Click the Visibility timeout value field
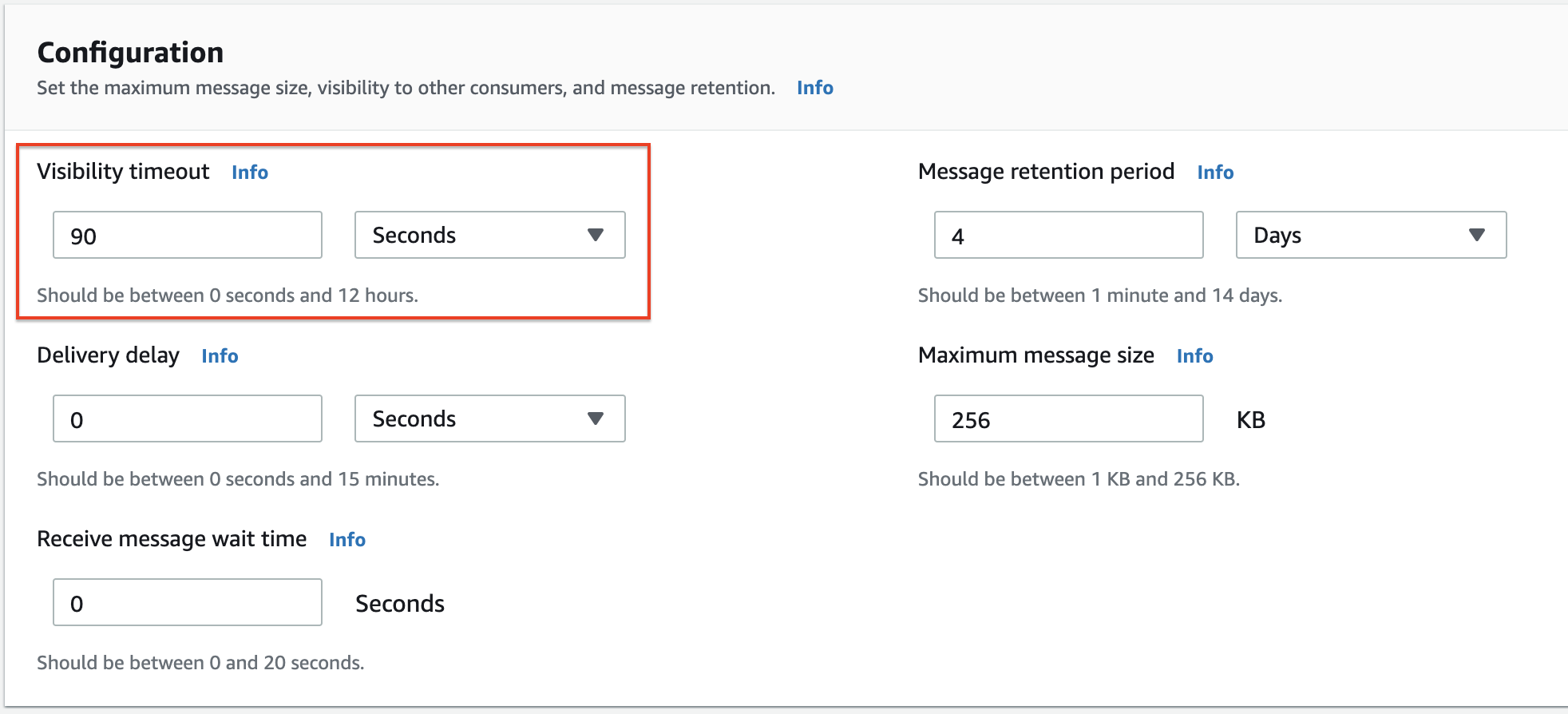 [188, 235]
